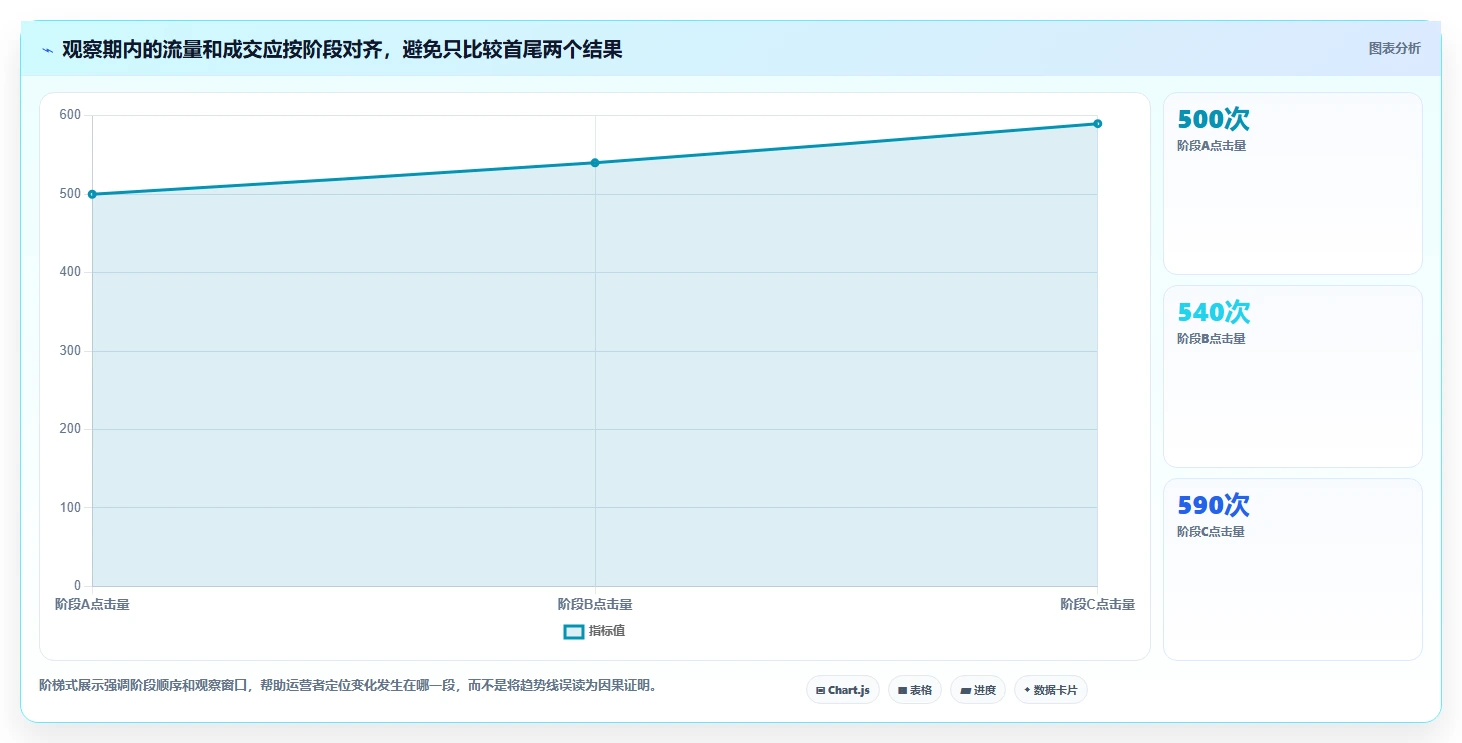
Task: Click the 进度 tag
Action: coord(978,690)
